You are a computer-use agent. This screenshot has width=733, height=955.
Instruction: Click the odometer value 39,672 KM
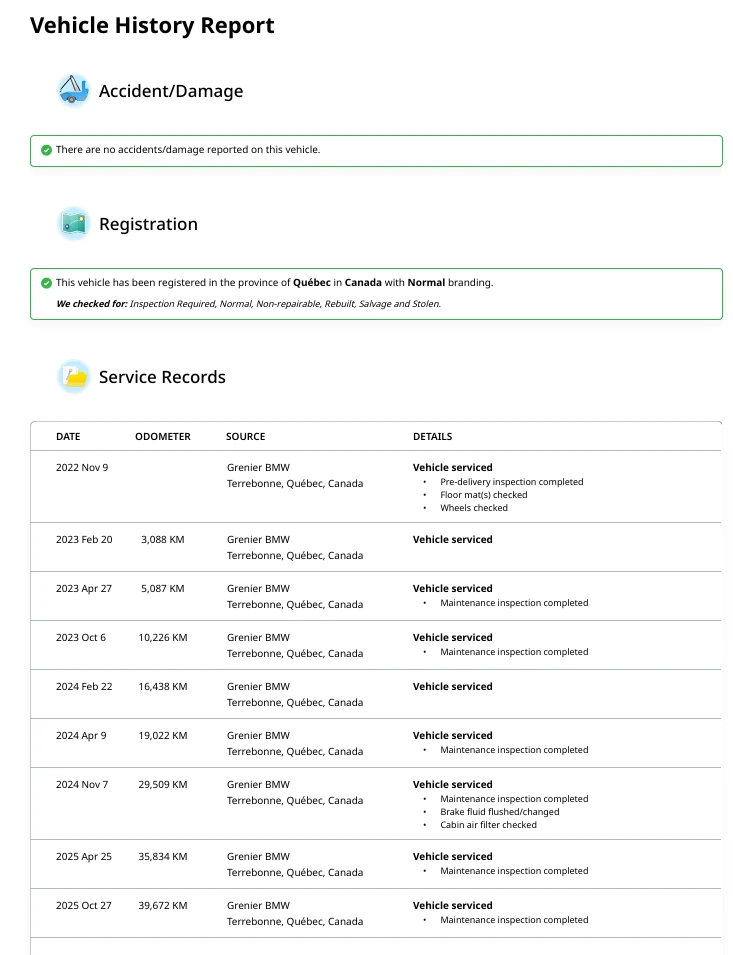click(163, 906)
